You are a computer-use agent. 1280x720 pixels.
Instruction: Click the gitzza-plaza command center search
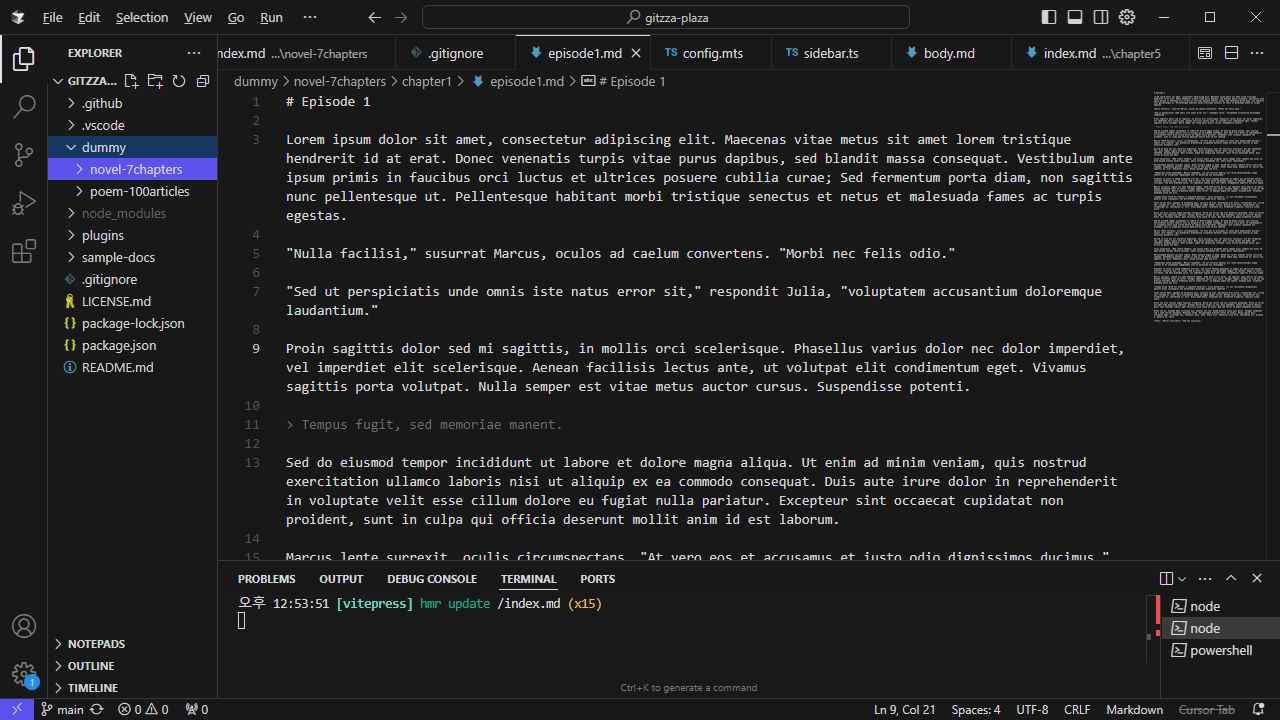[x=666, y=17]
